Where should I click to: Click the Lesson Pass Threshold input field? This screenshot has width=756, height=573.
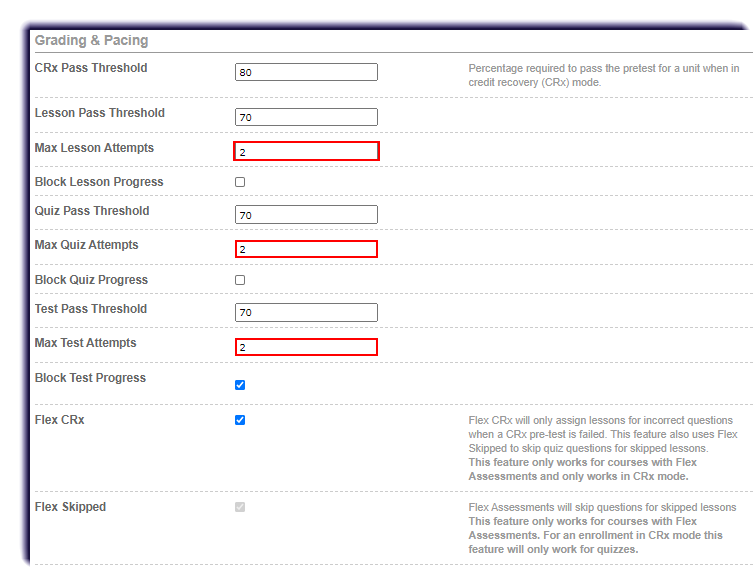306,117
